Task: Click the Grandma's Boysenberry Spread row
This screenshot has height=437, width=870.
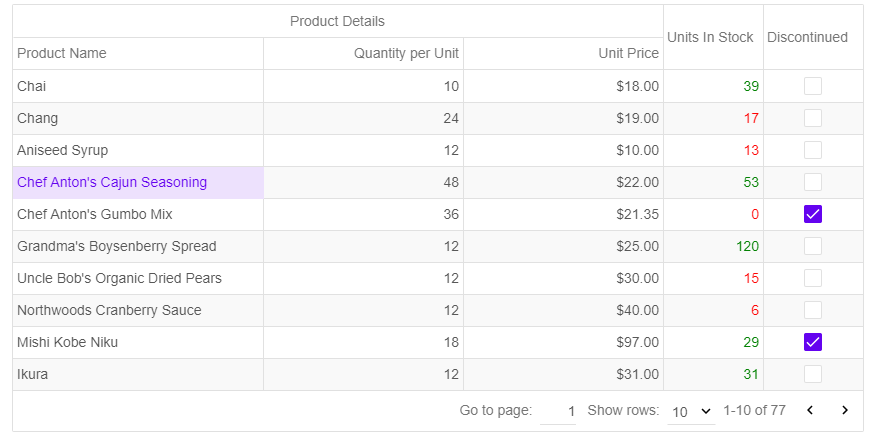Action: (117, 246)
